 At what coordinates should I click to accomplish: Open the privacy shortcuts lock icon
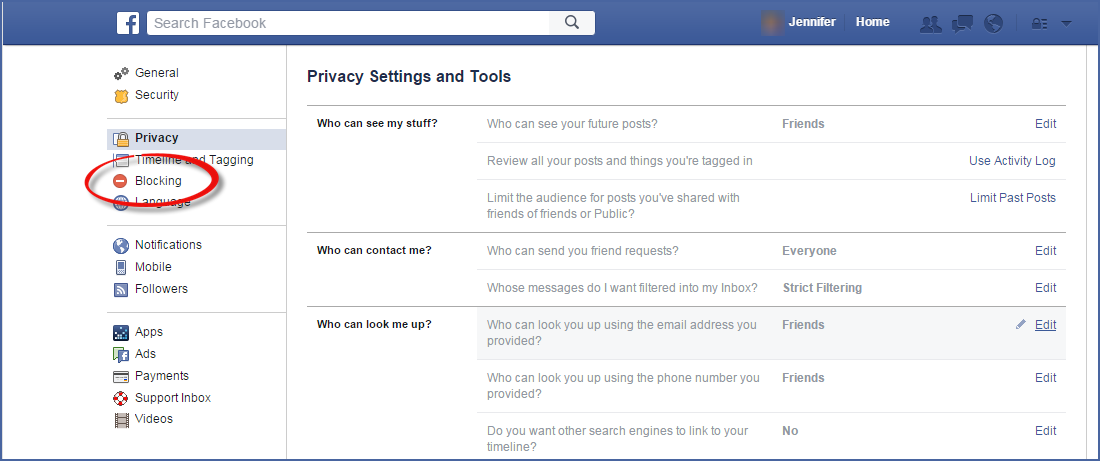pos(1039,23)
